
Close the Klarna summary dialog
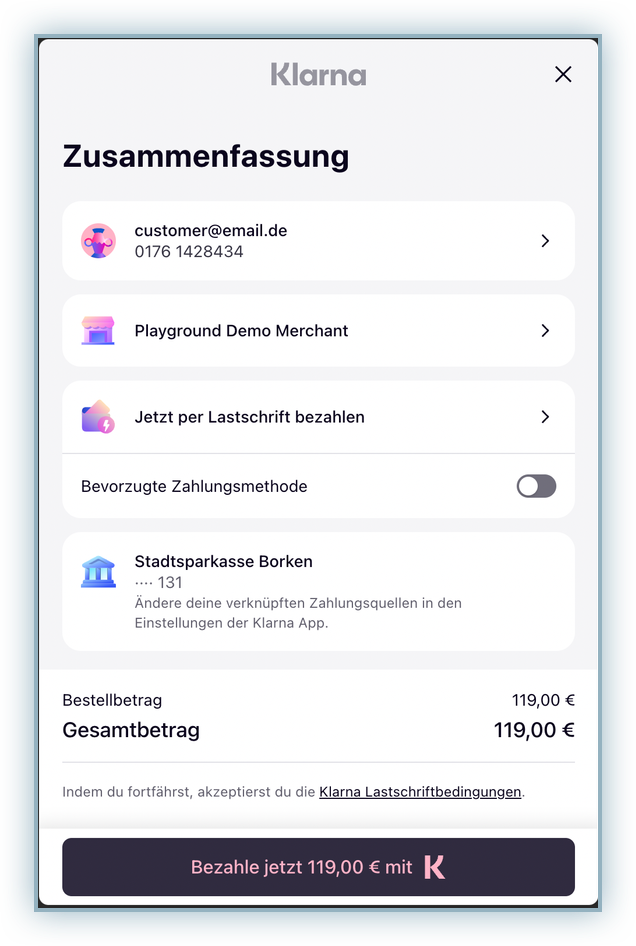pos(563,74)
